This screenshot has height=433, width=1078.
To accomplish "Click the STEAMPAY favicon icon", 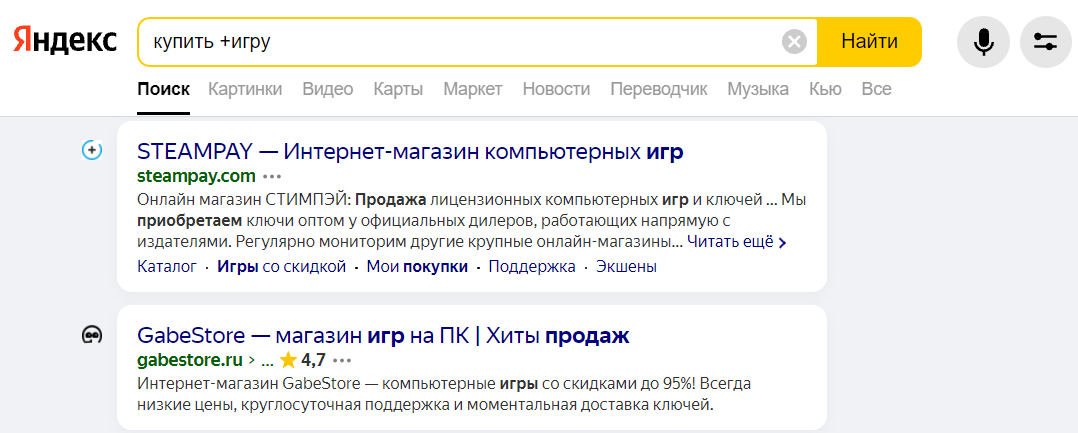I will point(91,150).
